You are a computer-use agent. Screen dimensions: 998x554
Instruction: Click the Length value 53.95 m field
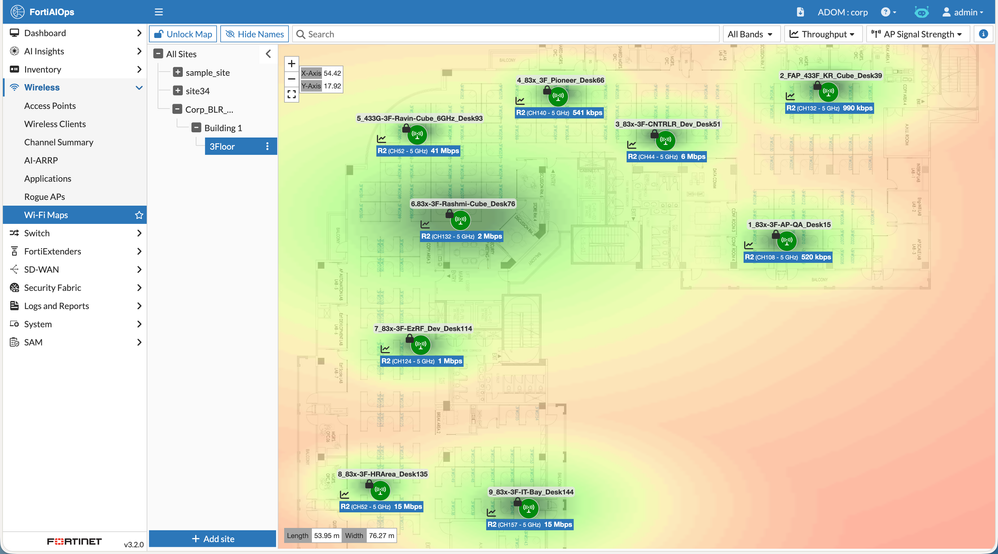point(327,536)
